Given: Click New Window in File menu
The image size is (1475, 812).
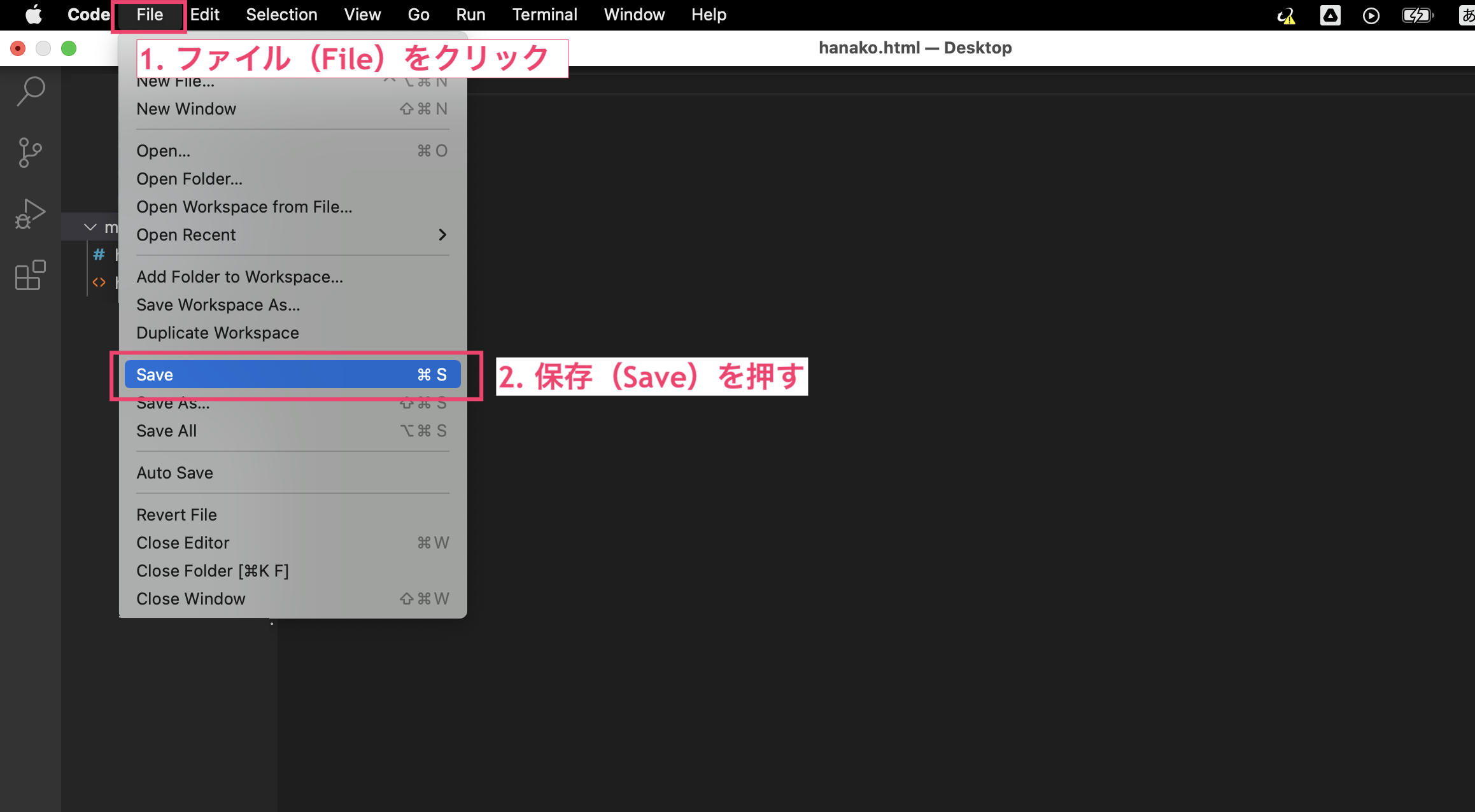Looking at the screenshot, I should 186,109.
